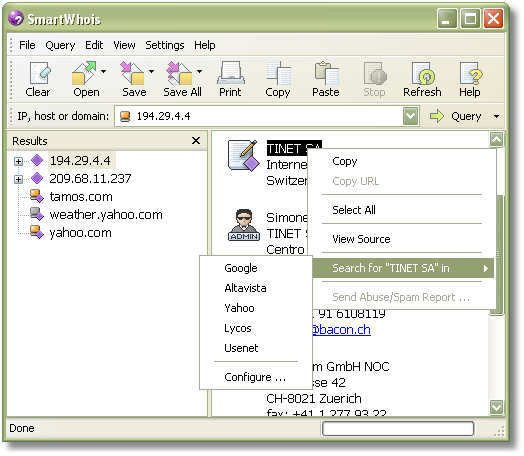524x456 pixels.
Task: Click the status bar progress bar
Action: (x=398, y=428)
